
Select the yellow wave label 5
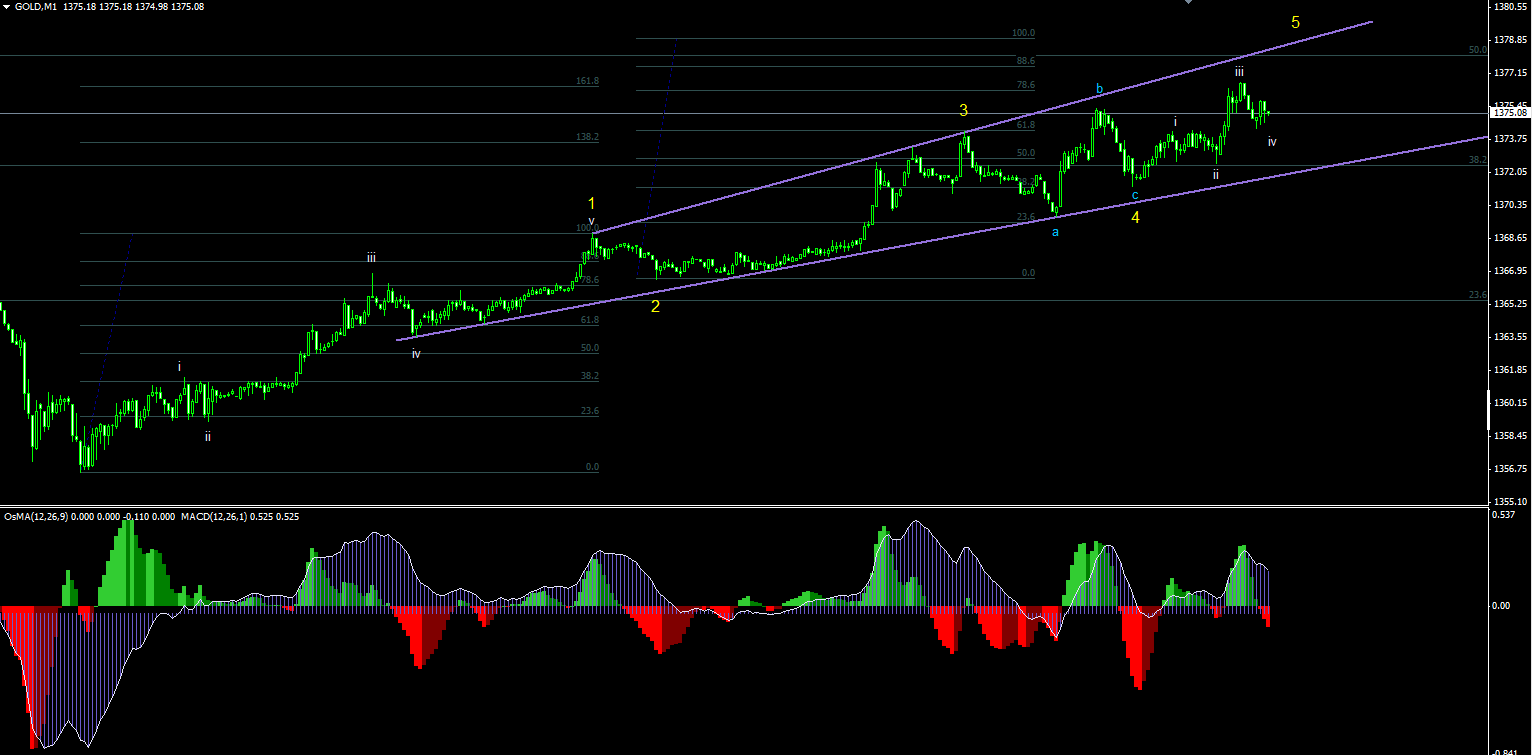[1296, 22]
